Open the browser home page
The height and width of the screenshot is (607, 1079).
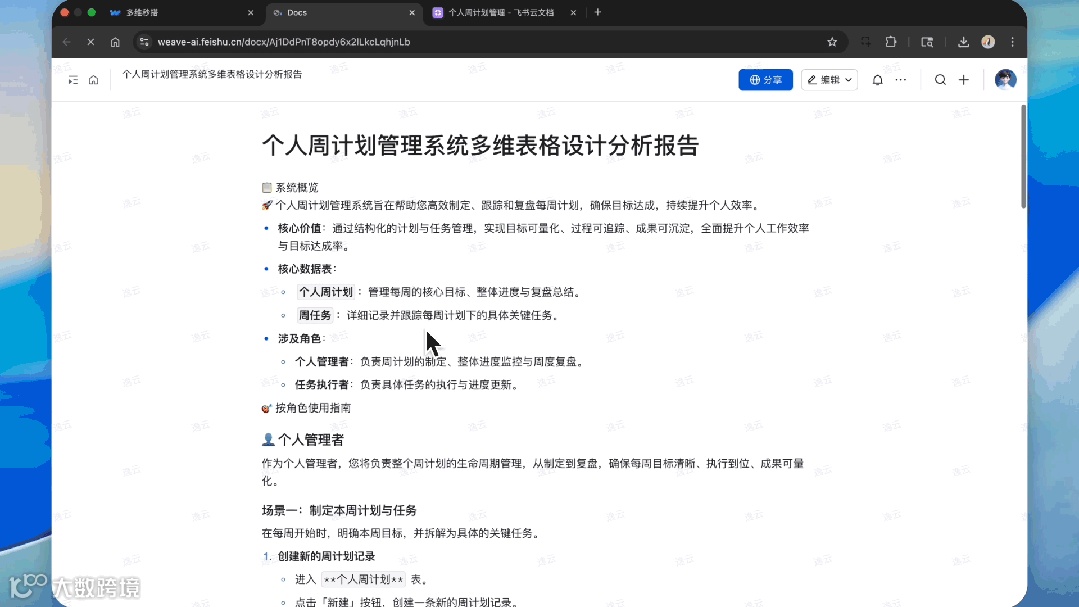pyautogui.click(x=115, y=42)
